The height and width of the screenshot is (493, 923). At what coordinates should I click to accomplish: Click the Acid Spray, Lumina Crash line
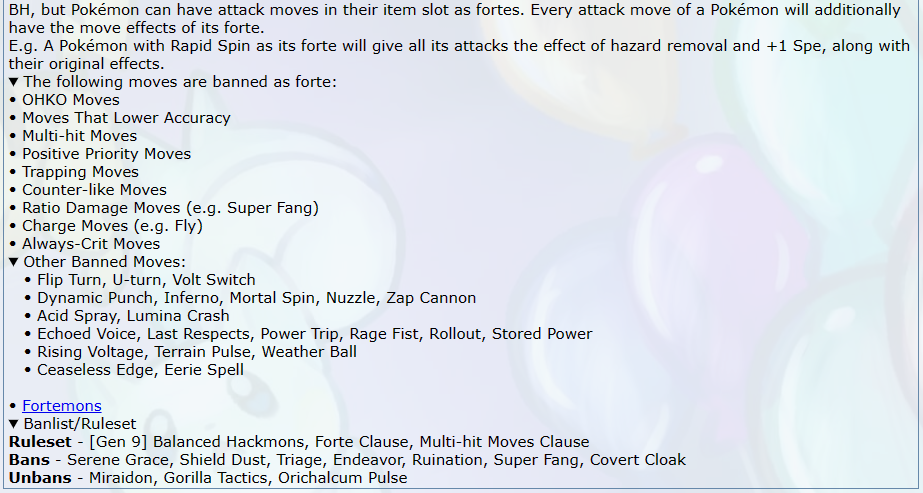click(133, 316)
